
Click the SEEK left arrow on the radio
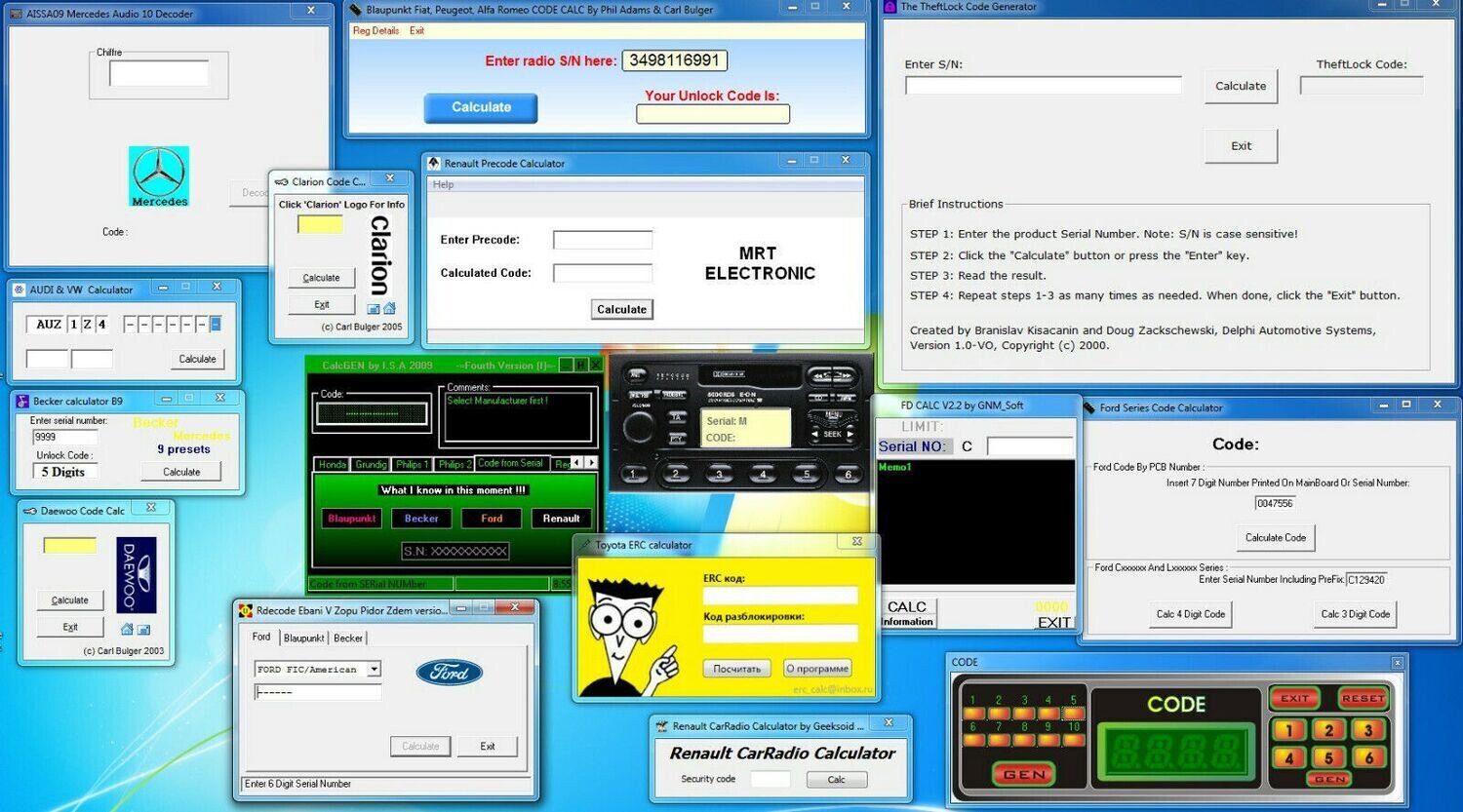pyautogui.click(x=815, y=433)
